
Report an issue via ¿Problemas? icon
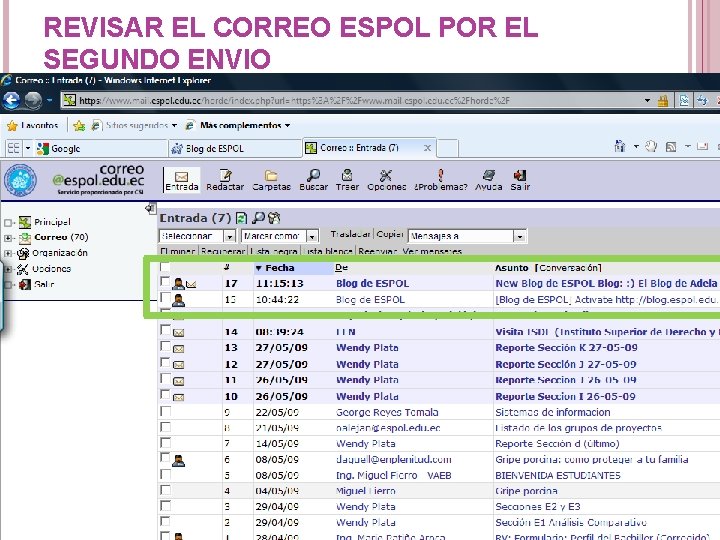tap(440, 180)
